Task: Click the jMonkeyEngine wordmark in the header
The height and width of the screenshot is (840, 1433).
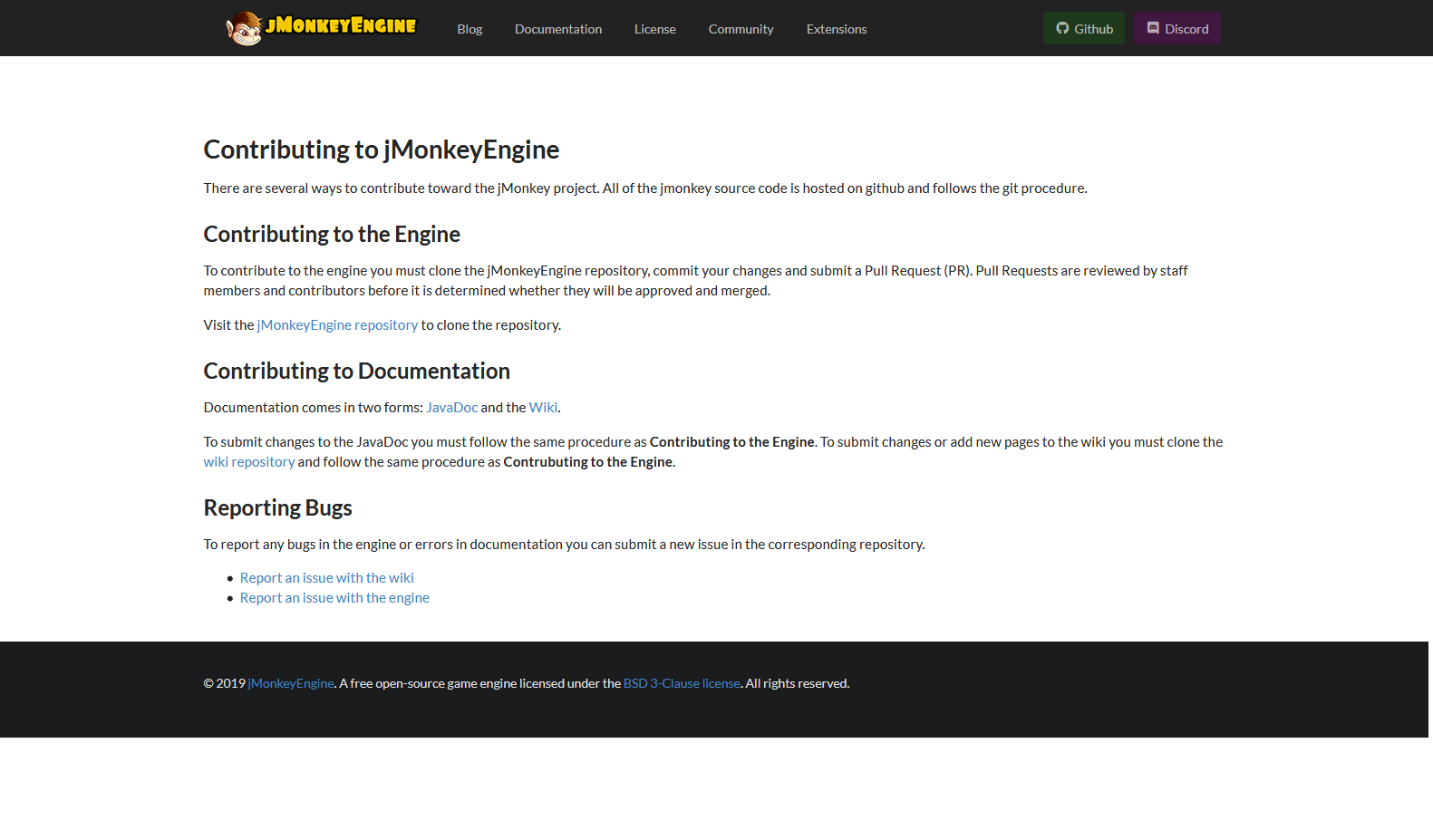Action: [341, 25]
